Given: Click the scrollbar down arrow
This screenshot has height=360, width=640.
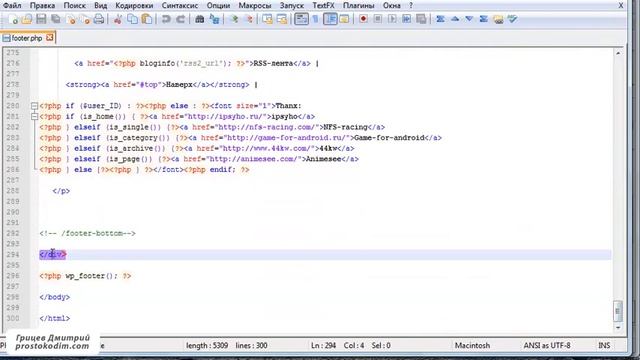Looking at the screenshot, I should point(618,328).
